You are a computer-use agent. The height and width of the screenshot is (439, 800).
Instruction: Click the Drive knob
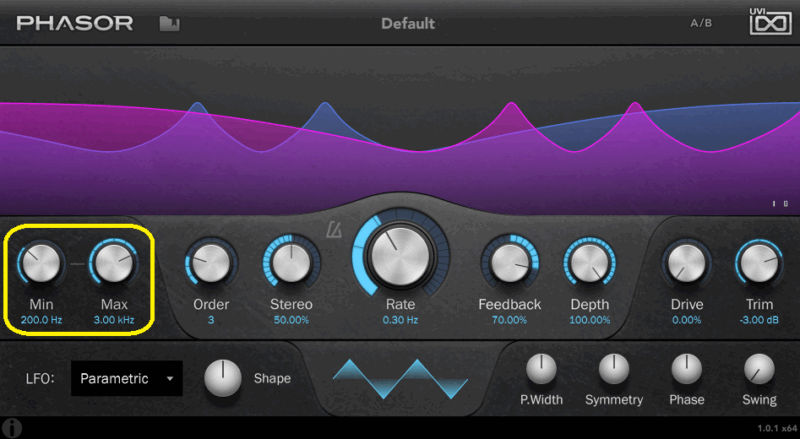pyautogui.click(x=687, y=263)
